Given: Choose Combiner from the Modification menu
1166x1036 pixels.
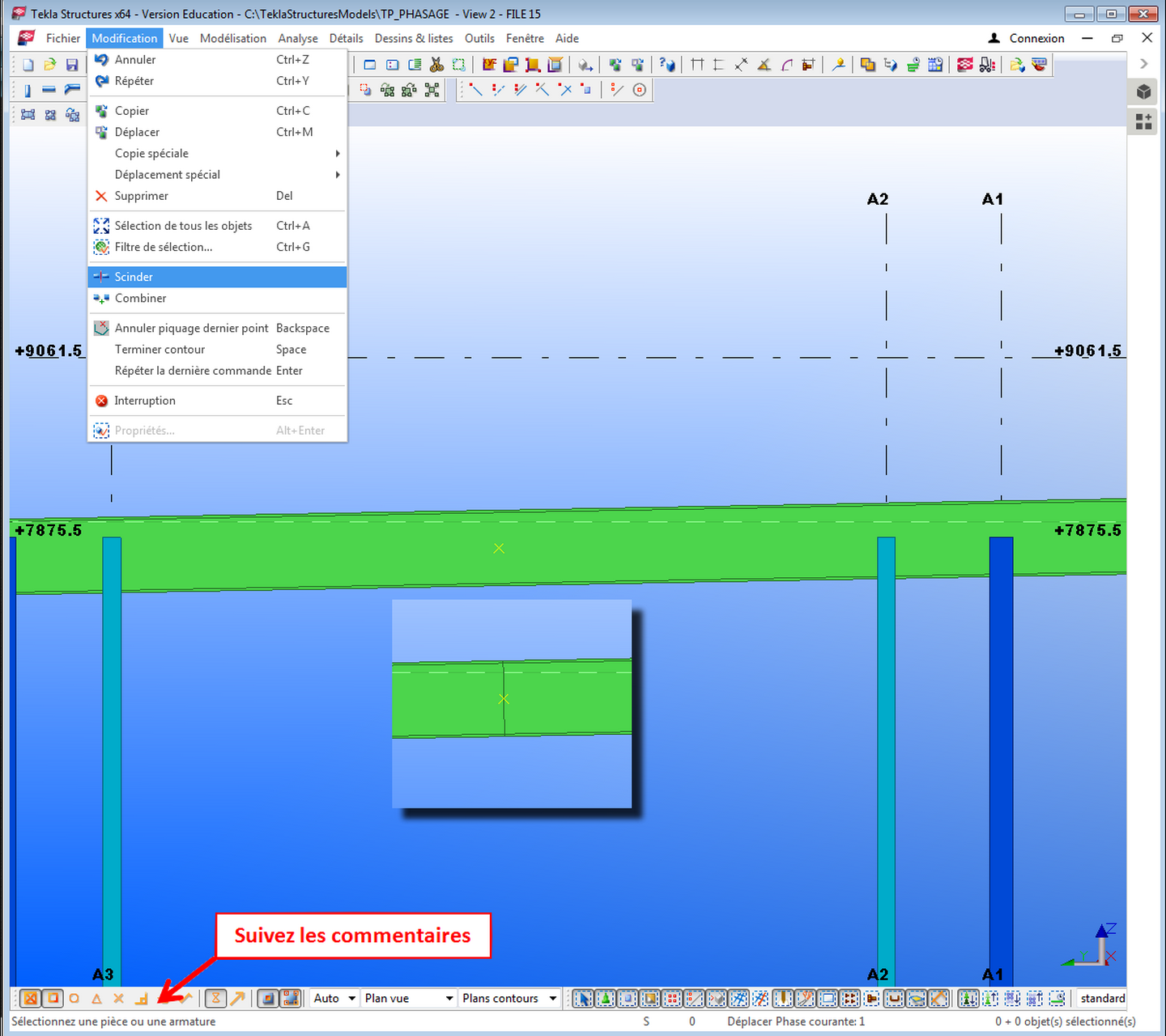Looking at the screenshot, I should click(x=217, y=299).
